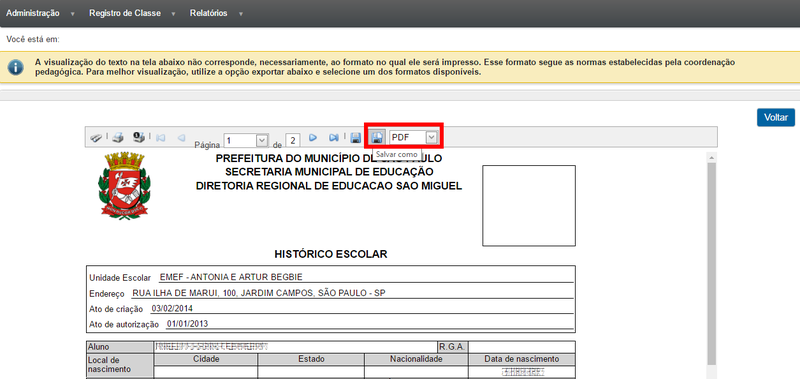Image resolution: width=800 pixels, height=379 pixels.
Task: Click the 'R.G.A.' table label
Action: click(x=452, y=347)
